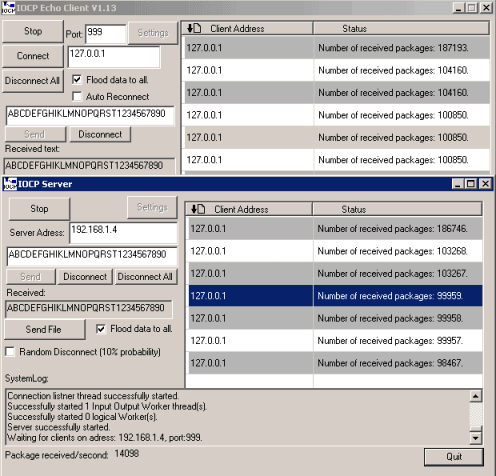Click SystemLog scrollbar down arrow
The height and width of the screenshot is (476, 496).
coord(476,438)
